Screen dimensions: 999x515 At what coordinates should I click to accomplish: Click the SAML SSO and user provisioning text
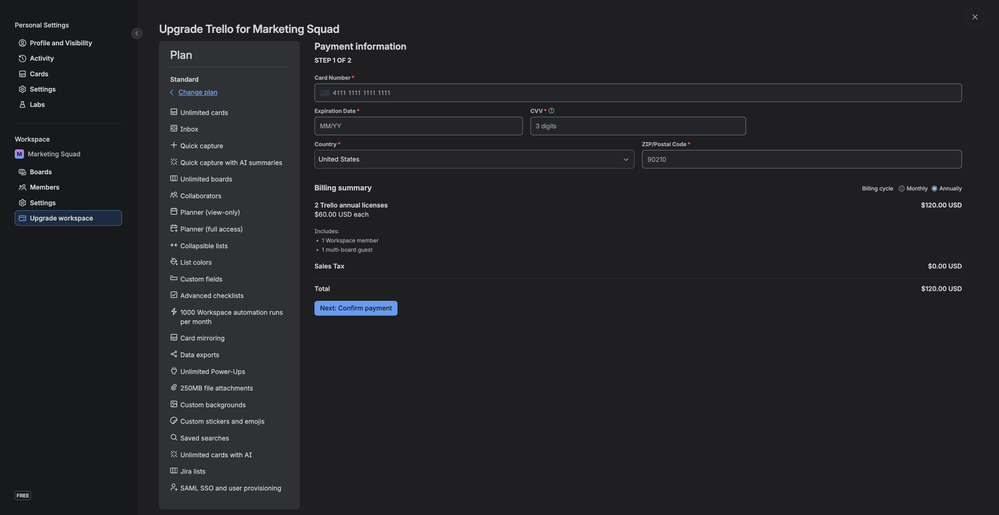231,488
